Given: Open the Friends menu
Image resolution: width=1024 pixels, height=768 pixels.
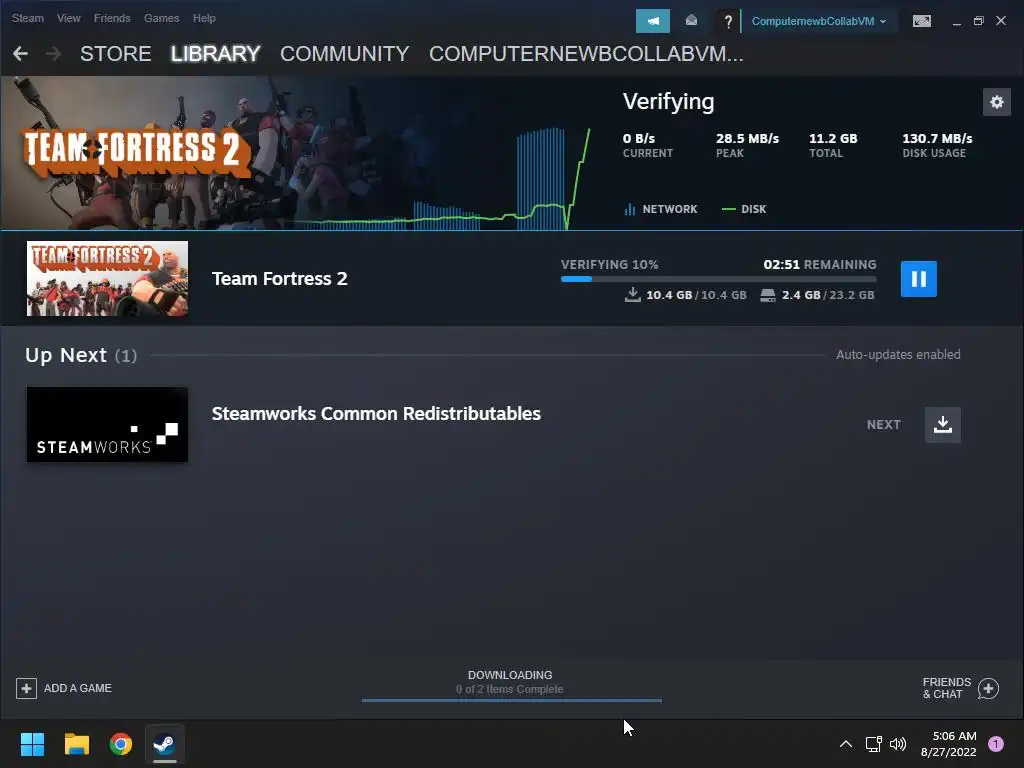Looking at the screenshot, I should tap(112, 18).
